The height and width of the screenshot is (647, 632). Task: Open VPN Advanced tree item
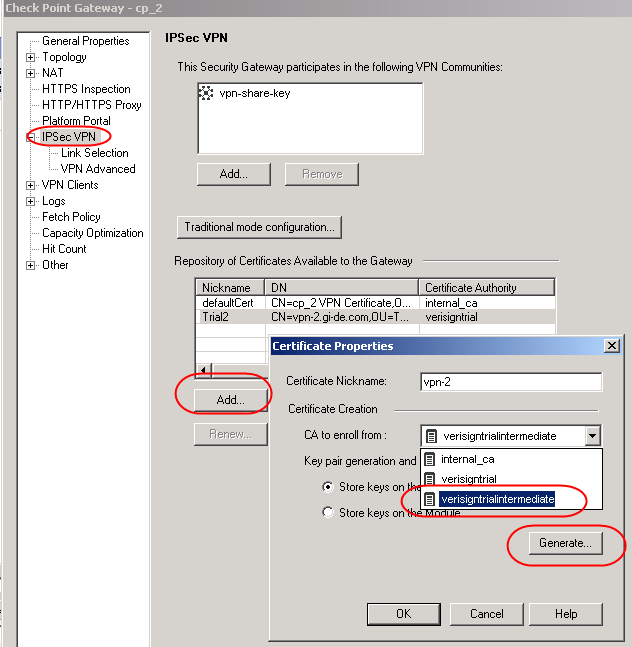[x=98, y=169]
